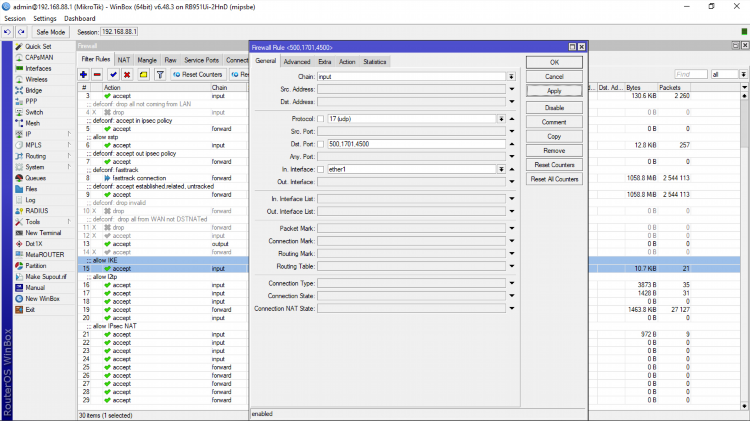Image resolution: width=750 pixels, height=421 pixels.
Task: Expand the Connection State field
Action: tap(512, 296)
